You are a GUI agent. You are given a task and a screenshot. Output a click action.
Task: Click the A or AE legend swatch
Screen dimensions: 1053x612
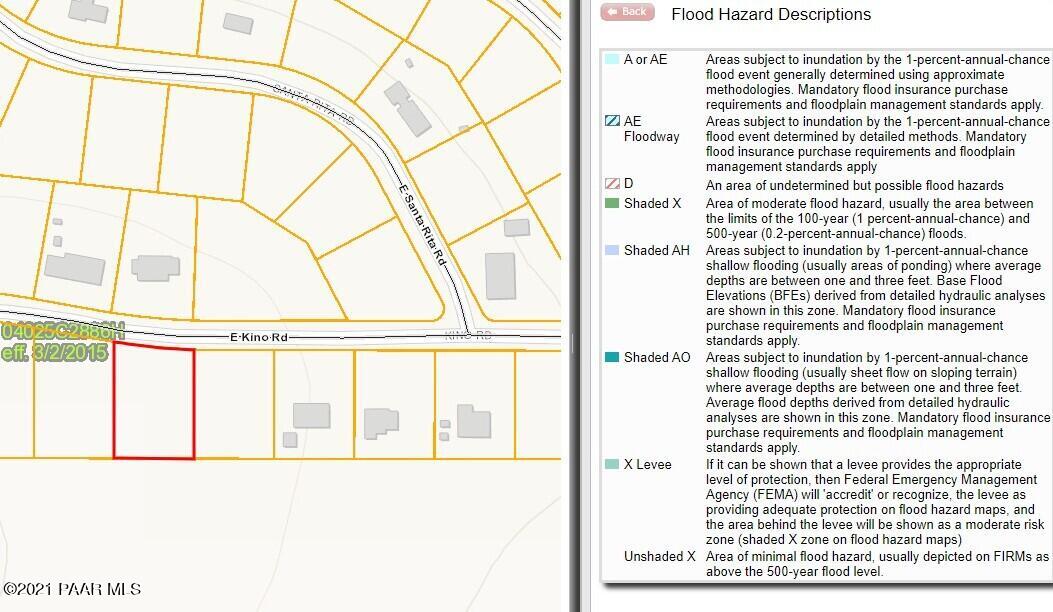point(612,59)
